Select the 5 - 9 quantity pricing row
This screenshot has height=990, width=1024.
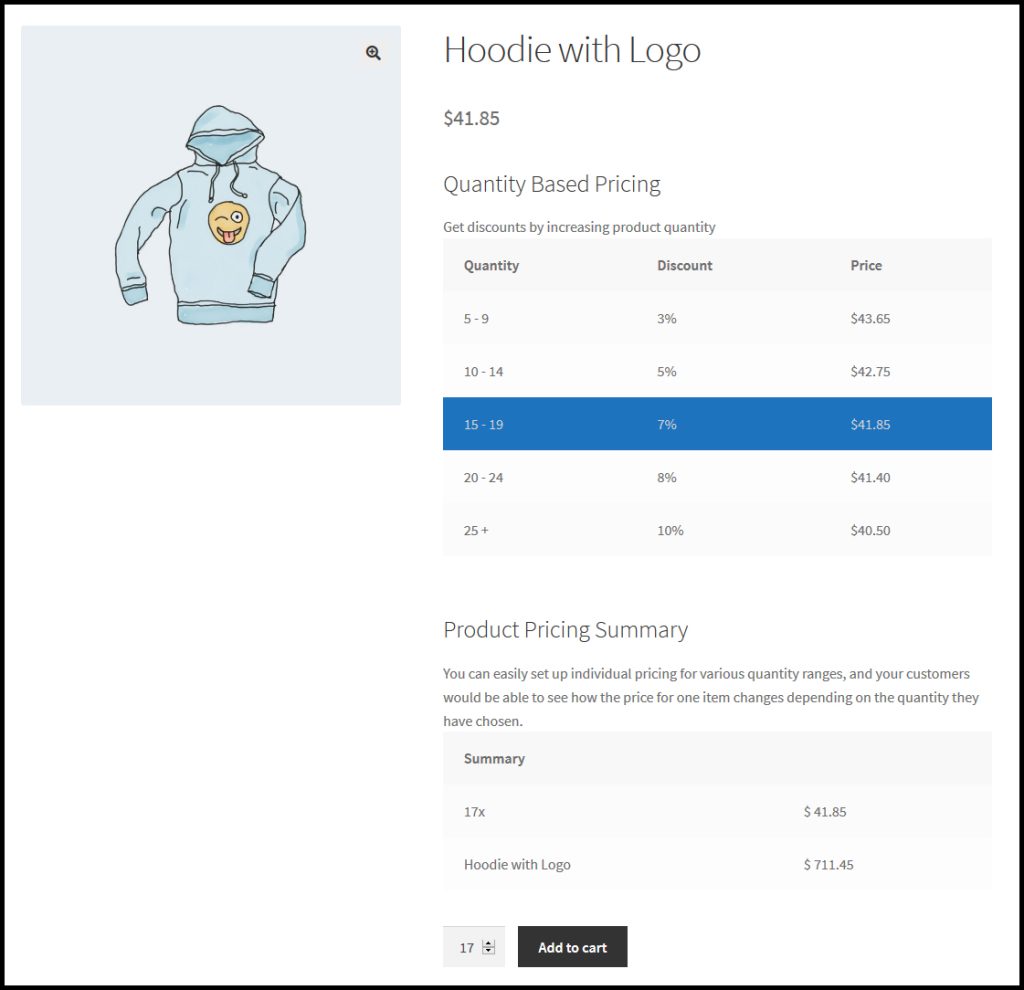[x=717, y=319]
